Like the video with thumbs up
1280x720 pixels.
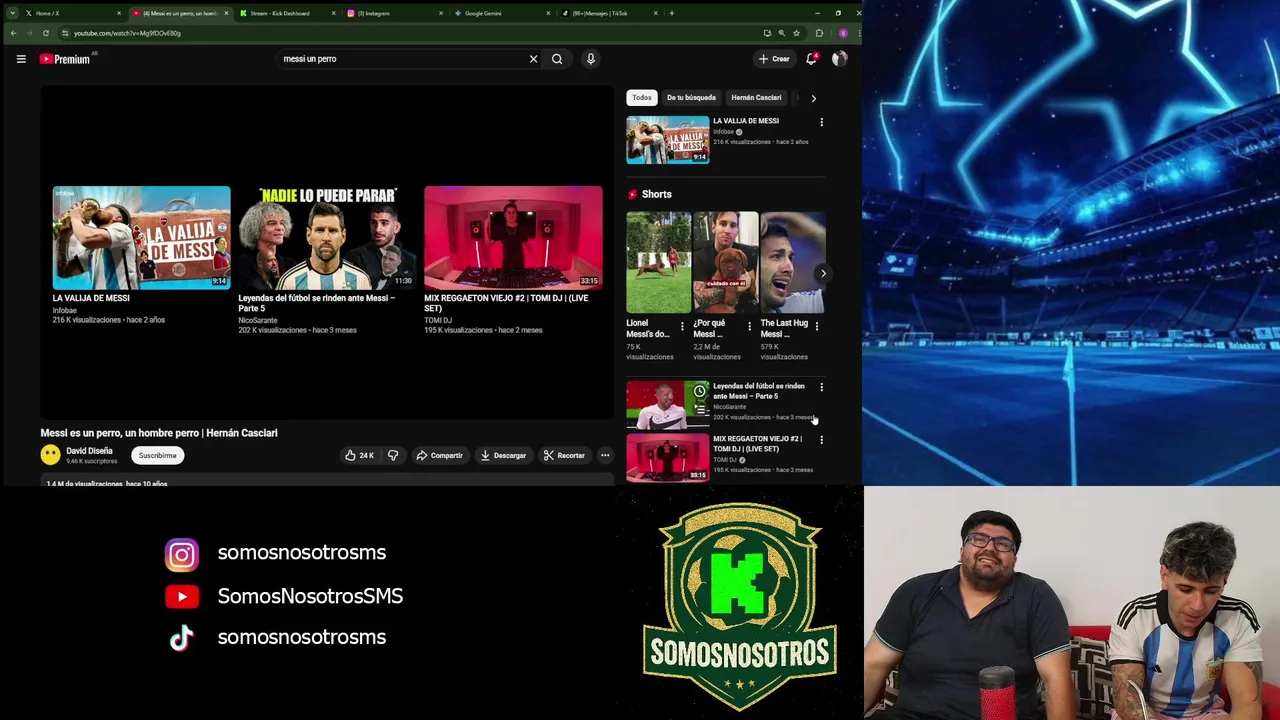click(x=350, y=456)
